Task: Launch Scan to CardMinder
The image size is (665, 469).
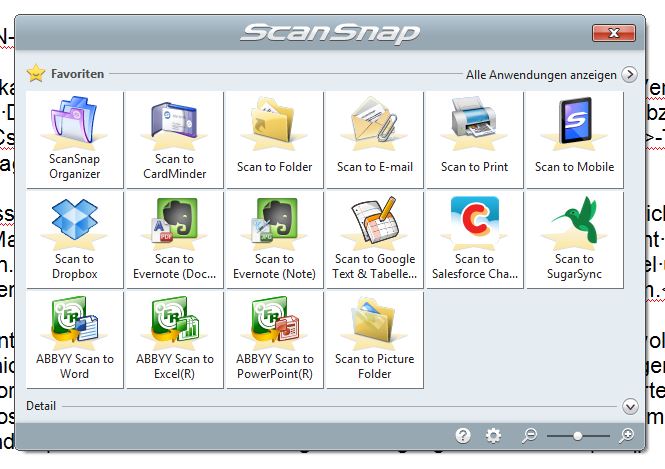Action: pos(175,140)
